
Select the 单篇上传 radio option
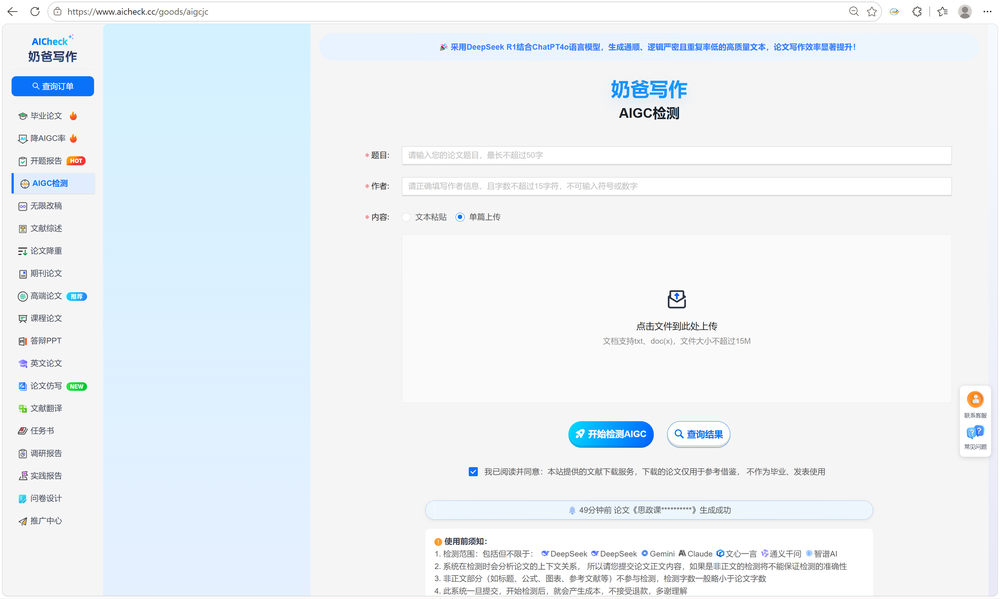coord(460,217)
